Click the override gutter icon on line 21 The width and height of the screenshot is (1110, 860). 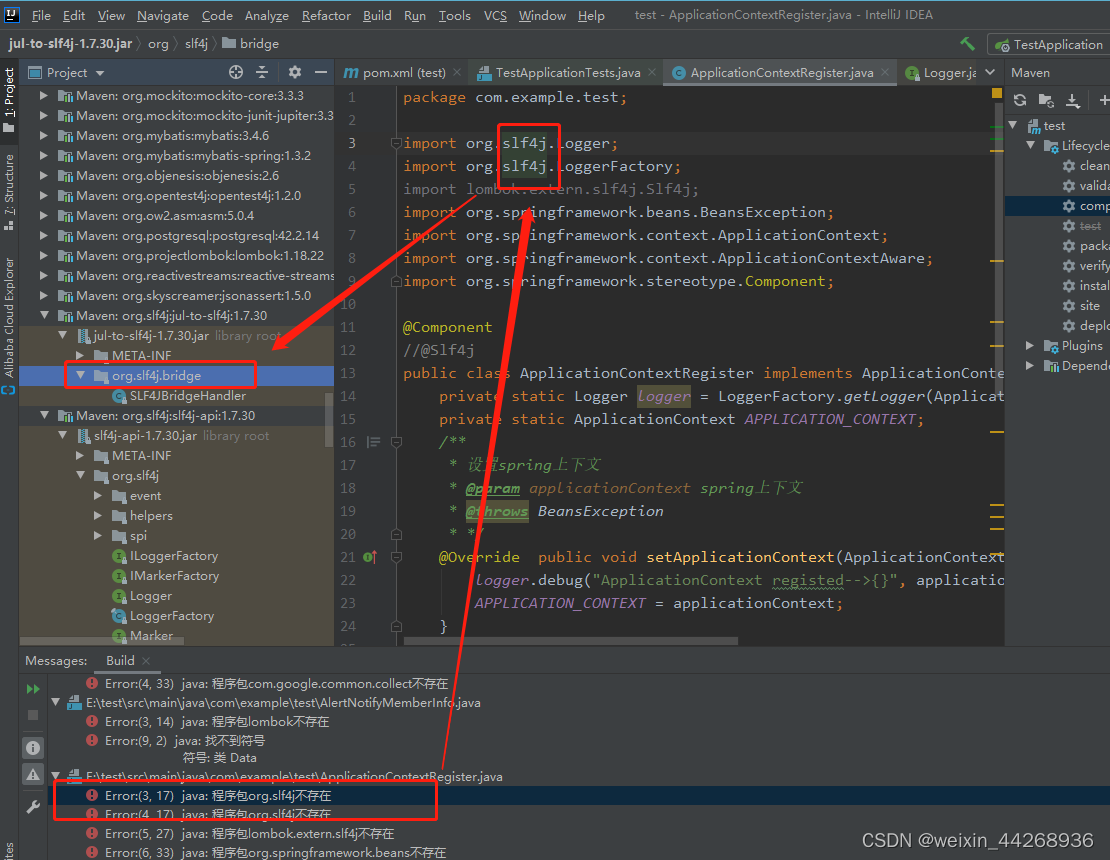point(370,557)
